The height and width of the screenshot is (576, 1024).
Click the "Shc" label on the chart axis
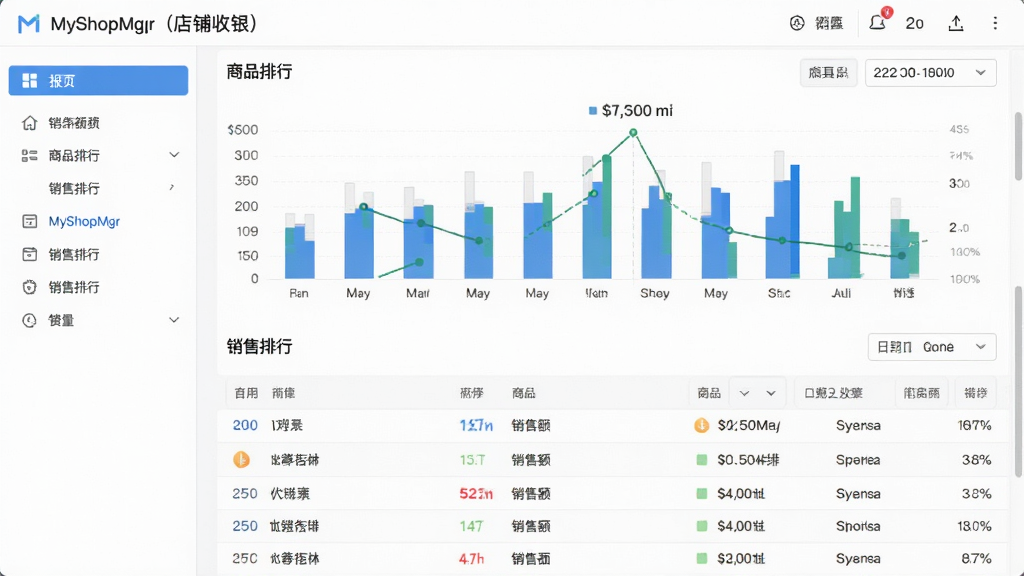[779, 293]
